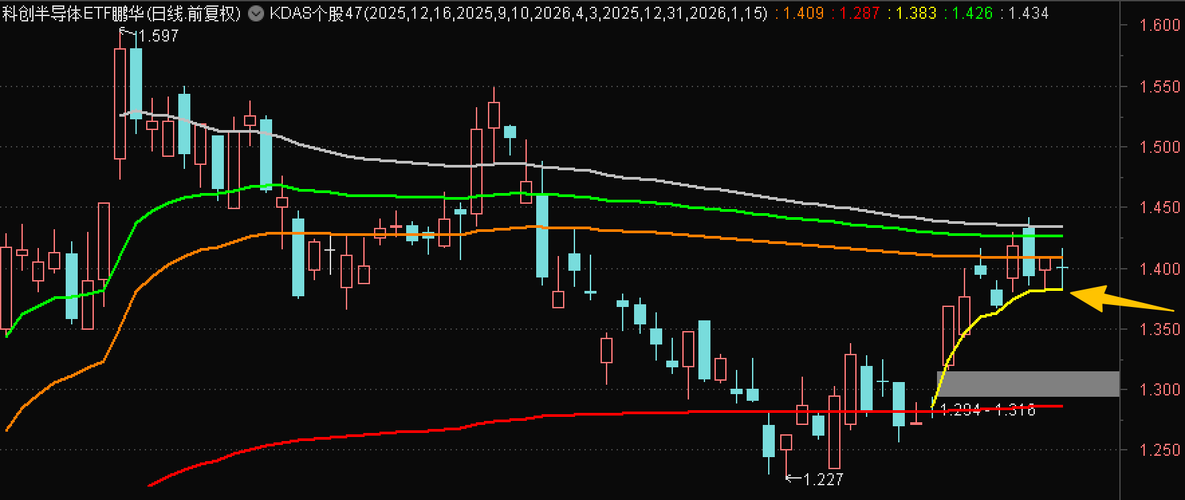The height and width of the screenshot is (500, 1185).
Task: Open the dropdown arrow beside the chart title
Action: point(256,13)
